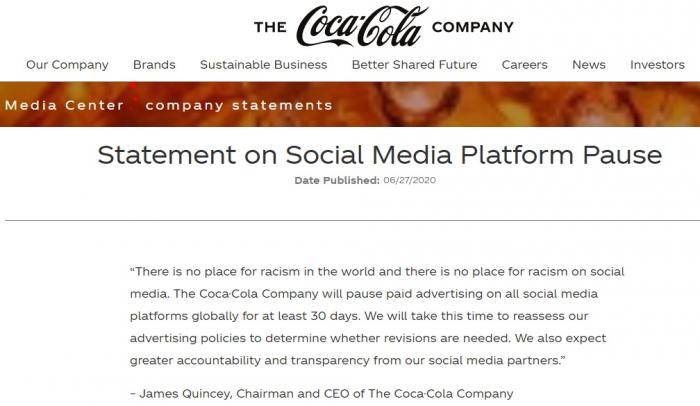
Task: Click the 06/27/2020 publication date
Action: pos(409,180)
